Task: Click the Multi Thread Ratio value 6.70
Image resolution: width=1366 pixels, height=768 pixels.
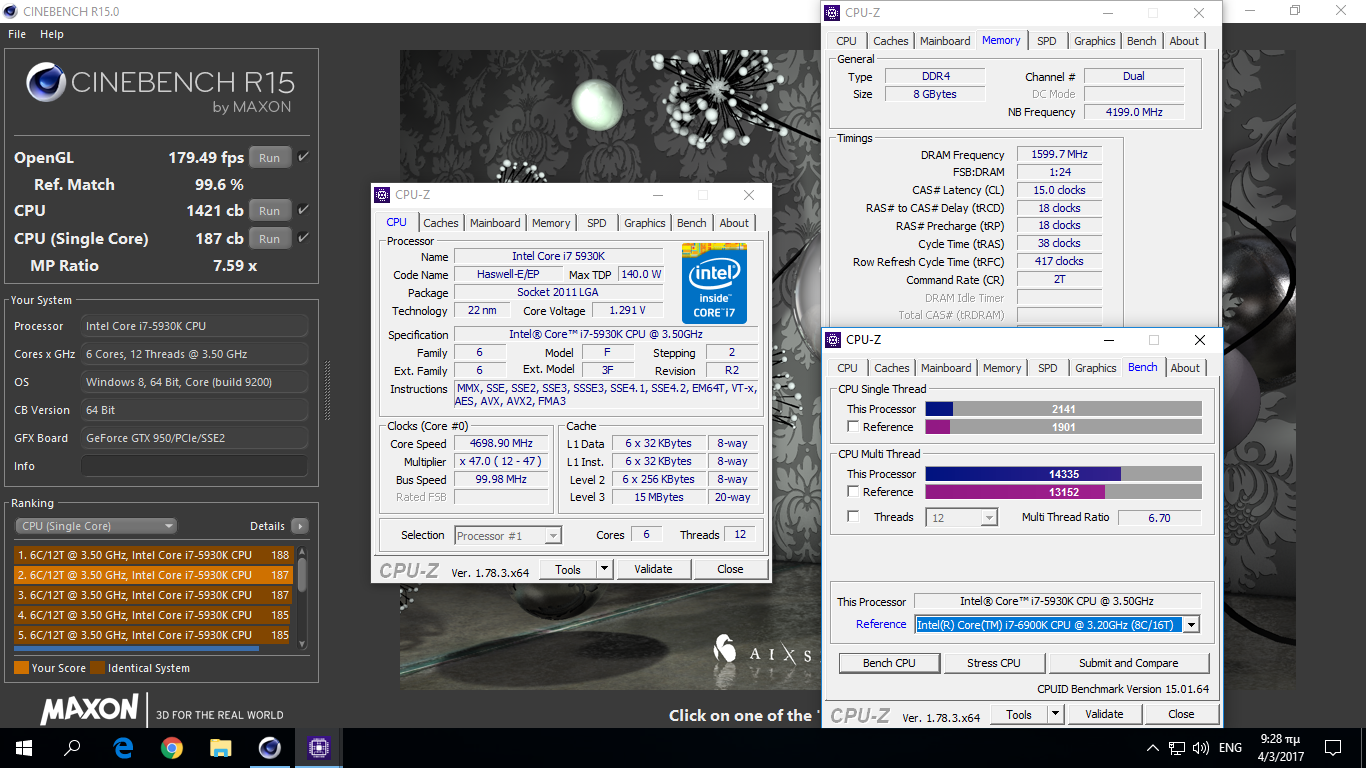Action: (x=1159, y=517)
